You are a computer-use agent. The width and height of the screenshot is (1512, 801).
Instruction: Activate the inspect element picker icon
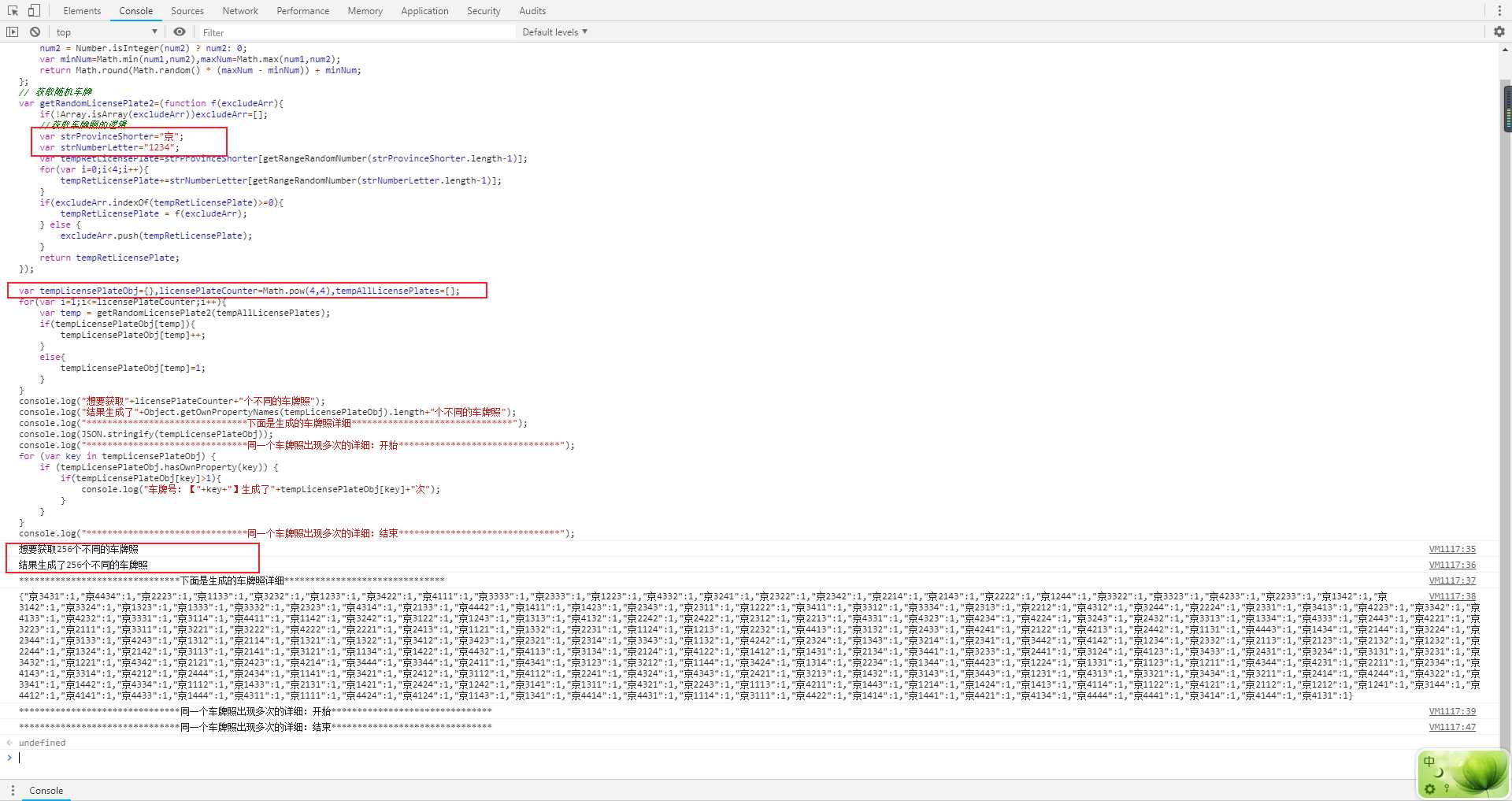tap(13, 10)
